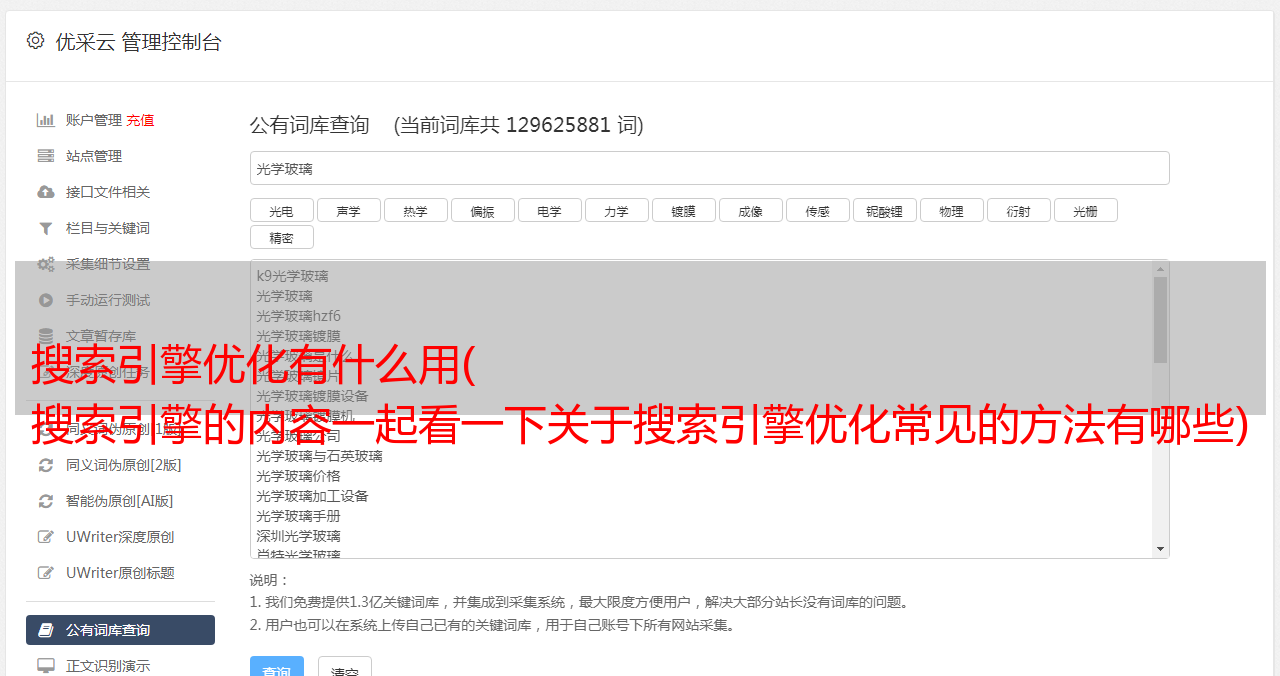Click the results list scrollbar thumb
The width and height of the screenshot is (1280, 676).
[x=1160, y=320]
